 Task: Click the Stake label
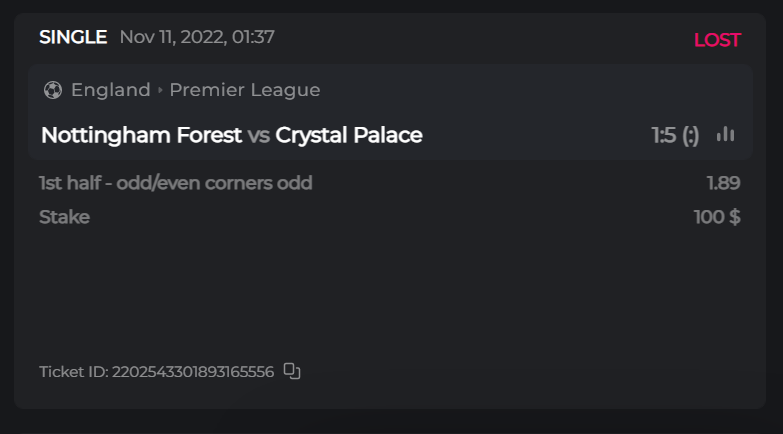coord(64,217)
